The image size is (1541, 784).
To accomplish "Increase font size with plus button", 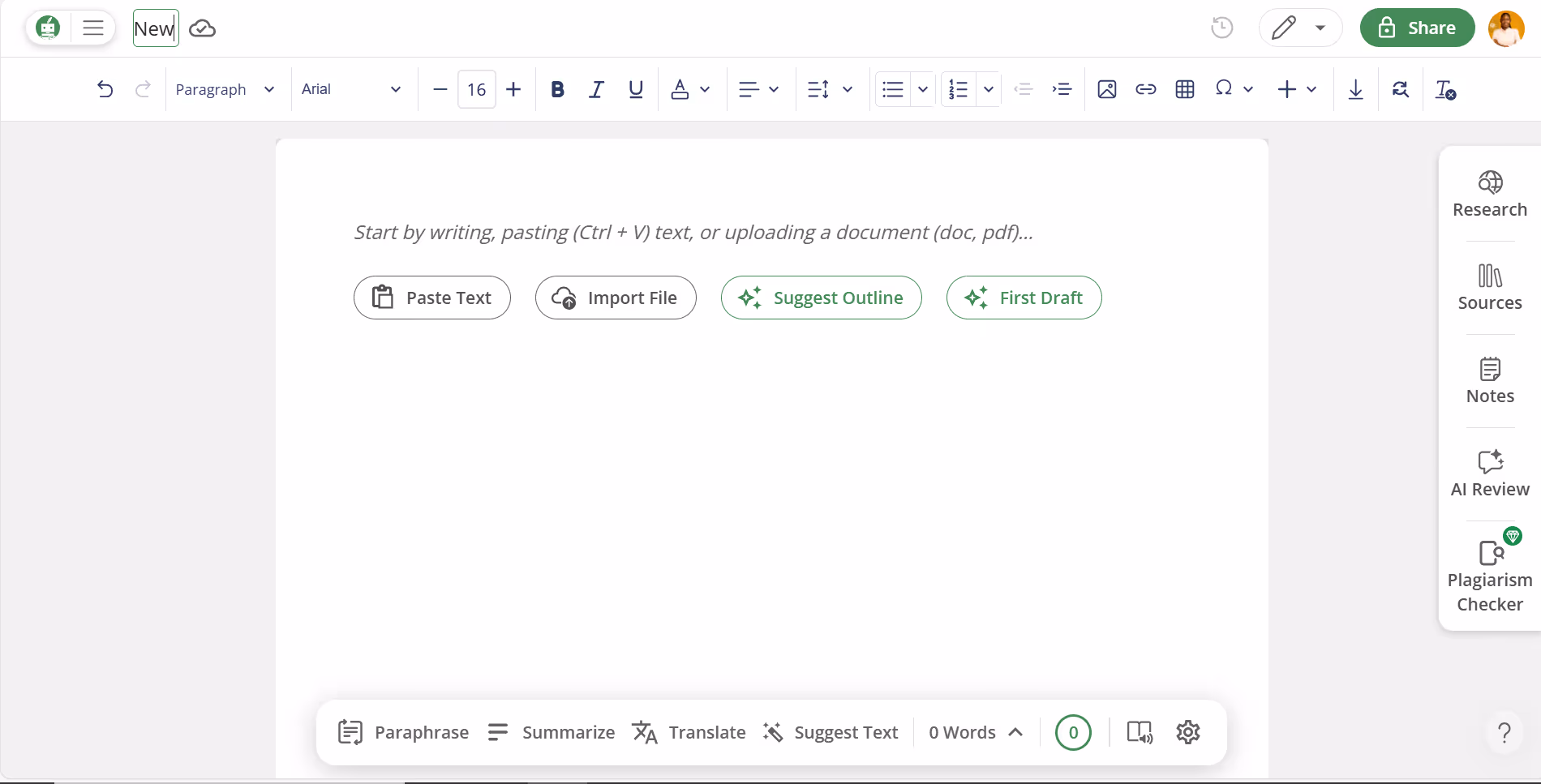I will (513, 89).
